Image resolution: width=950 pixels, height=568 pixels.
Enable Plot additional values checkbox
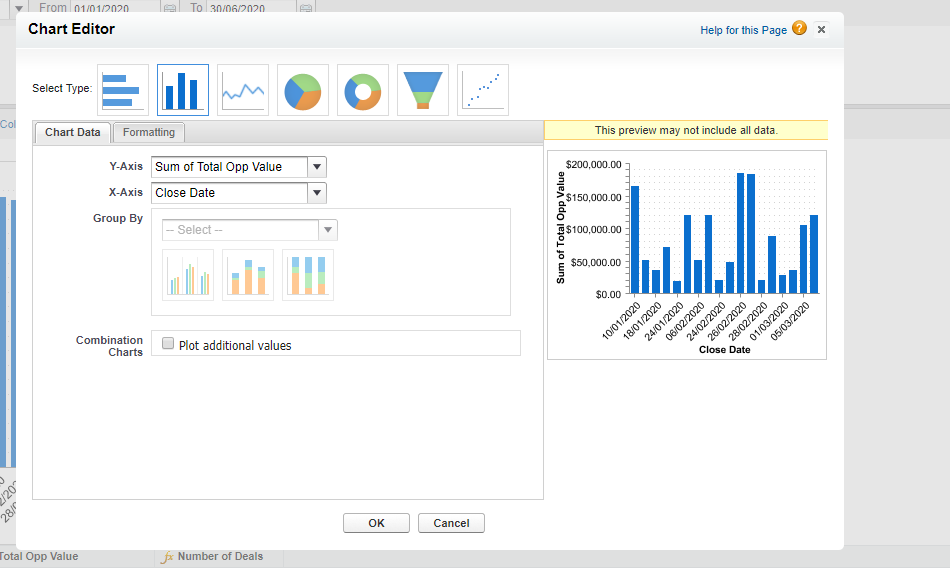pos(168,344)
